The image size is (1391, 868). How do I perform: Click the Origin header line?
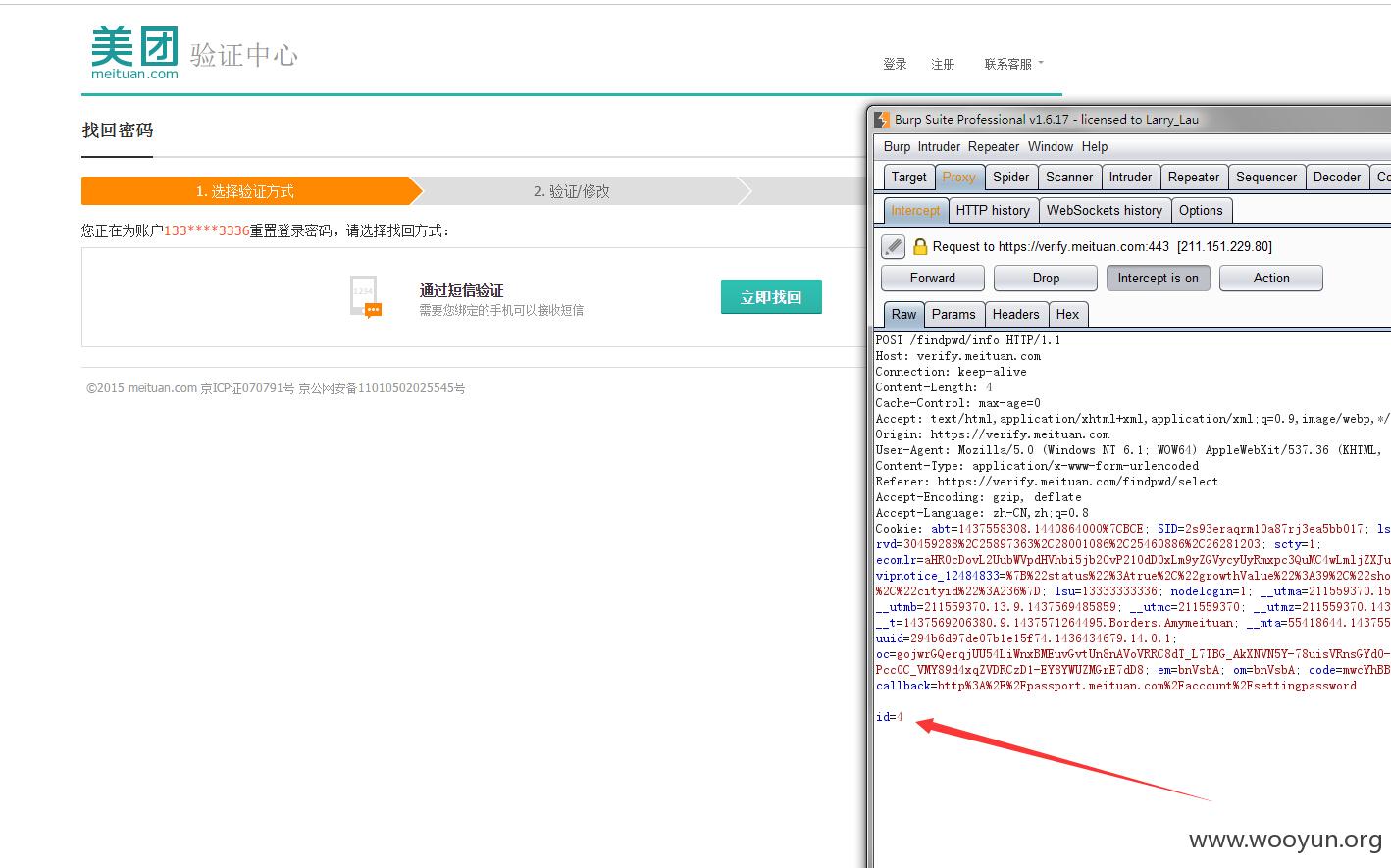click(x=993, y=434)
